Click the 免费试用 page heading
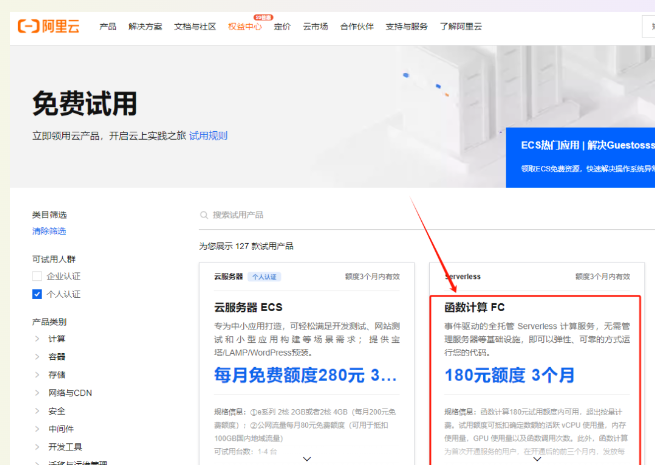Screen dimensions: 655x465 pos(85,103)
